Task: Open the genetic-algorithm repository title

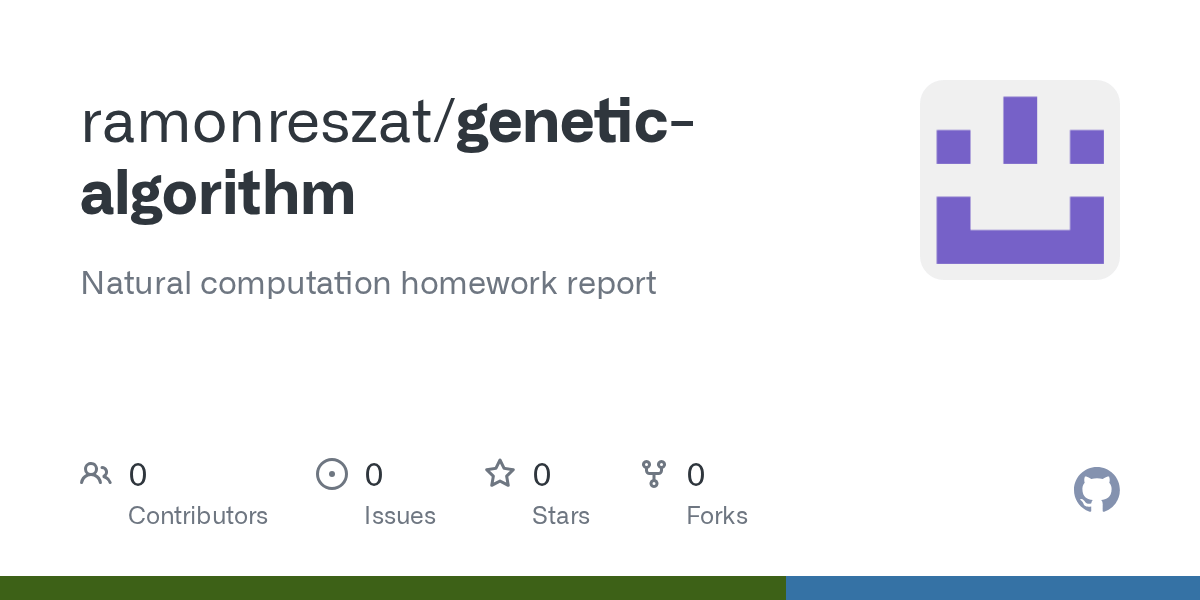Action: (388, 158)
